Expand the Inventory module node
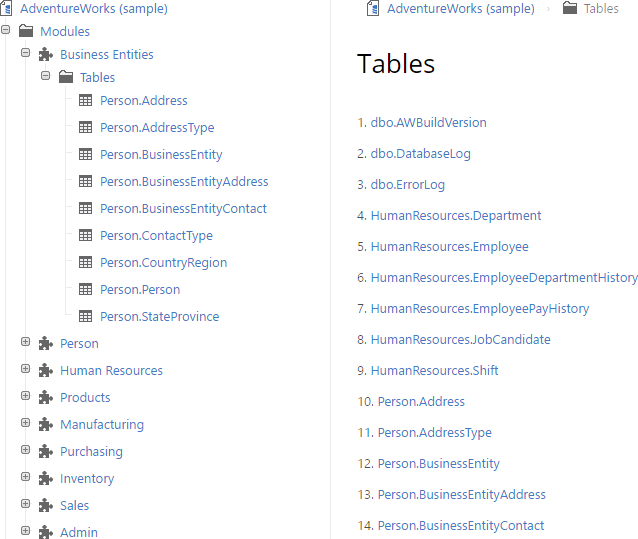This screenshot has width=638, height=539. pos(26,478)
